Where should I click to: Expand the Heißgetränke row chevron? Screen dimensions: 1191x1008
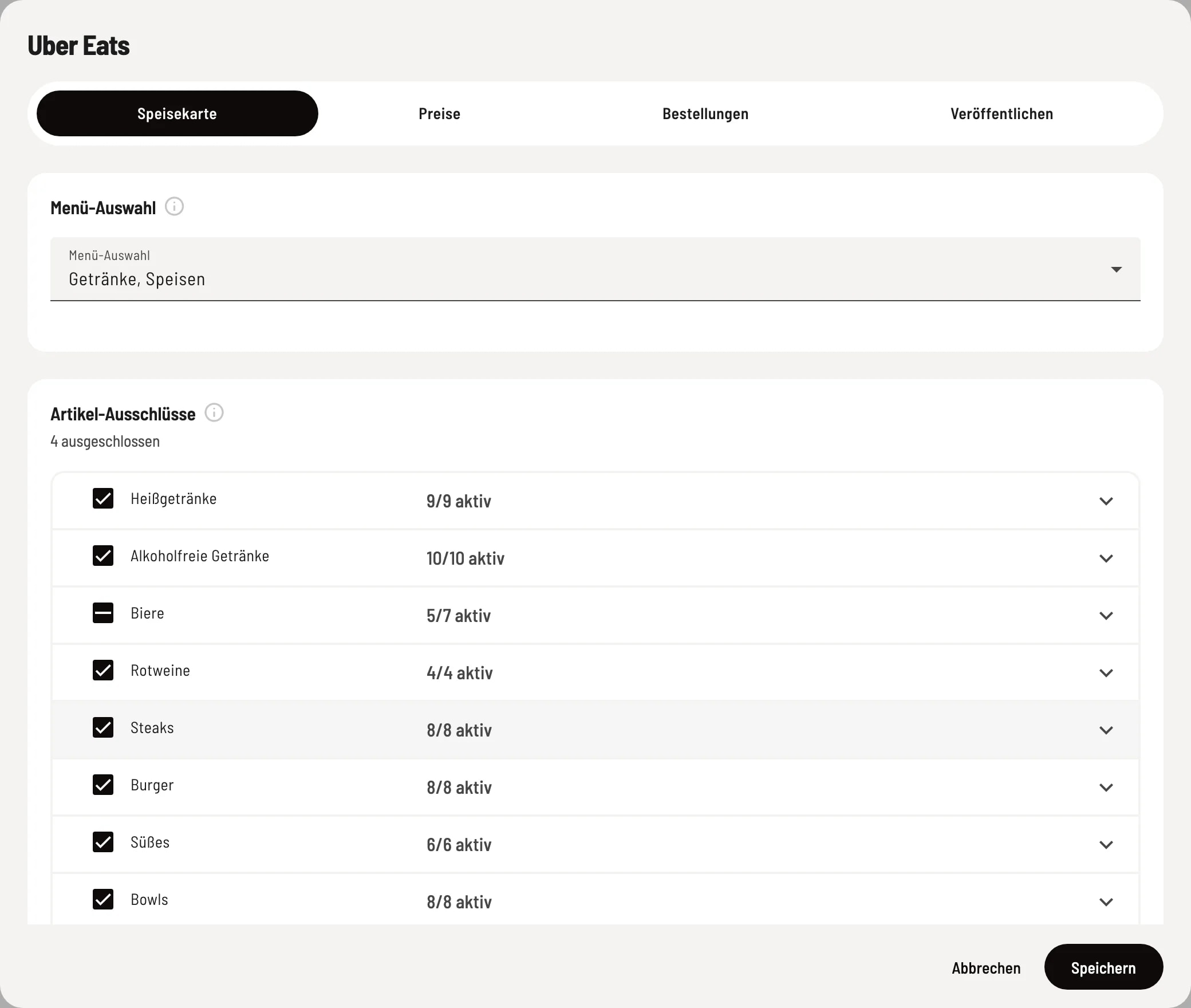tap(1106, 501)
